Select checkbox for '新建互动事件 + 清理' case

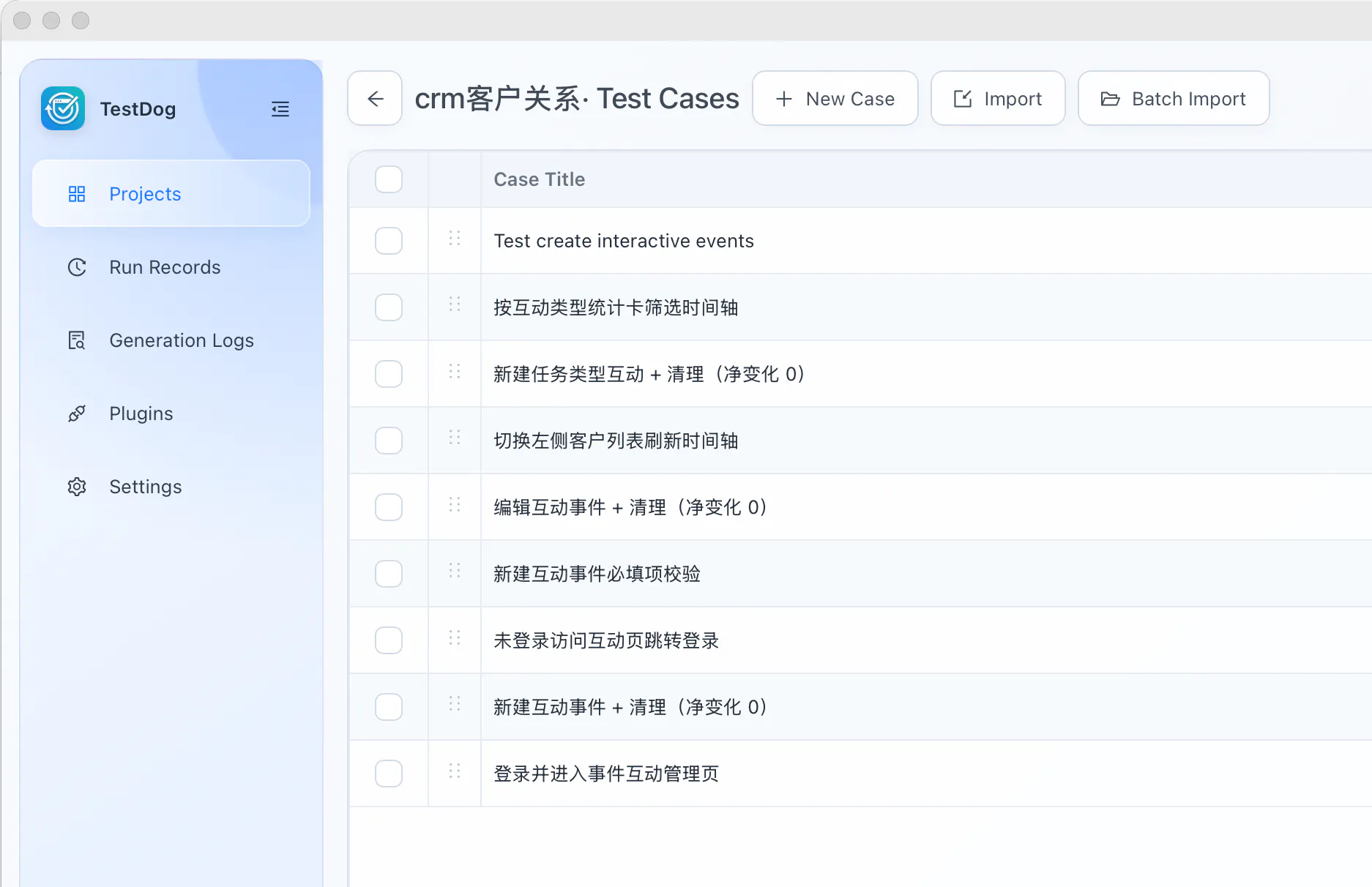[389, 707]
